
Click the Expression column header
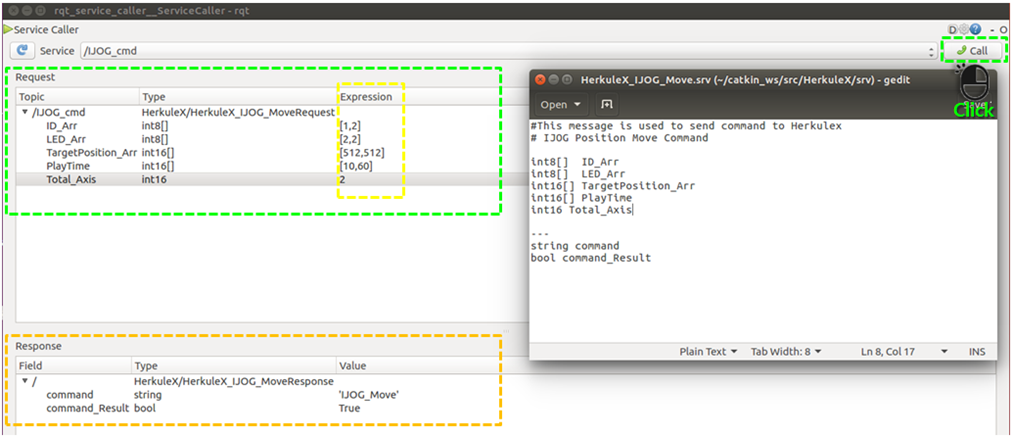pyautogui.click(x=366, y=96)
